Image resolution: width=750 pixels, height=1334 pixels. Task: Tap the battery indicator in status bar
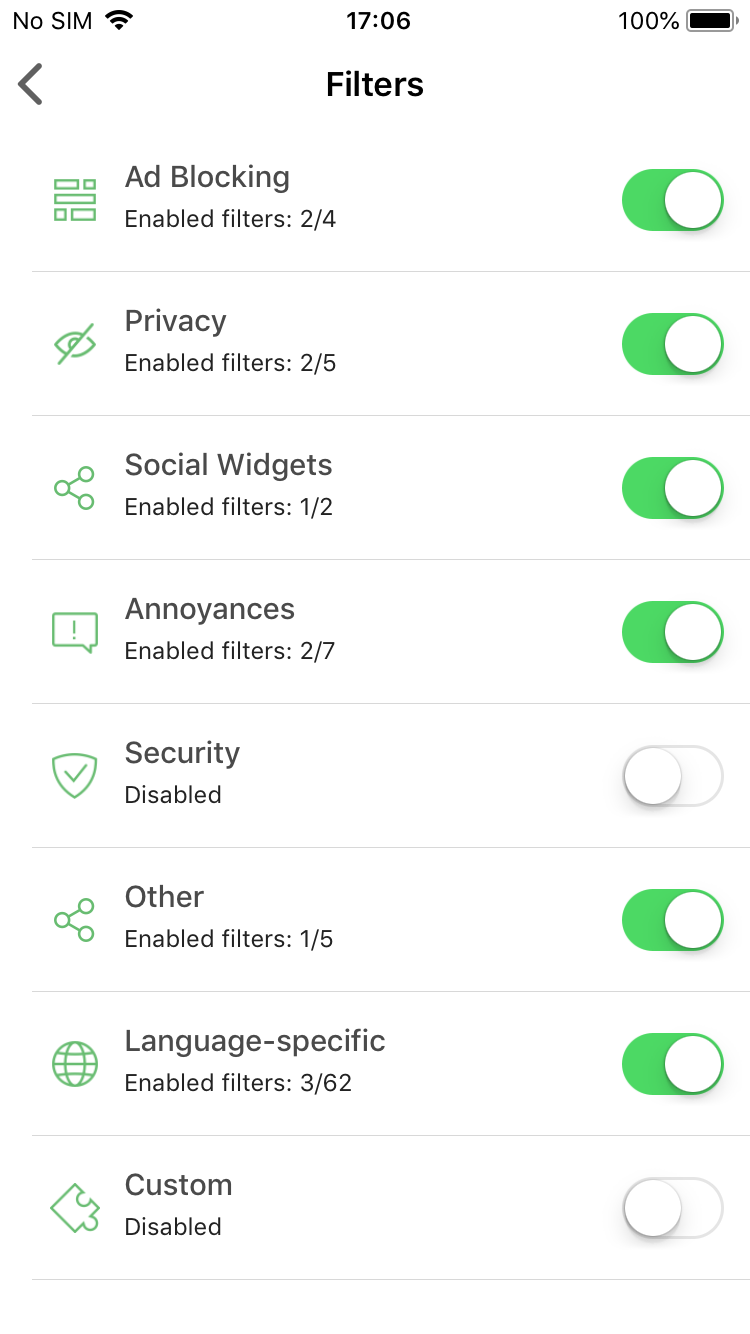(711, 21)
